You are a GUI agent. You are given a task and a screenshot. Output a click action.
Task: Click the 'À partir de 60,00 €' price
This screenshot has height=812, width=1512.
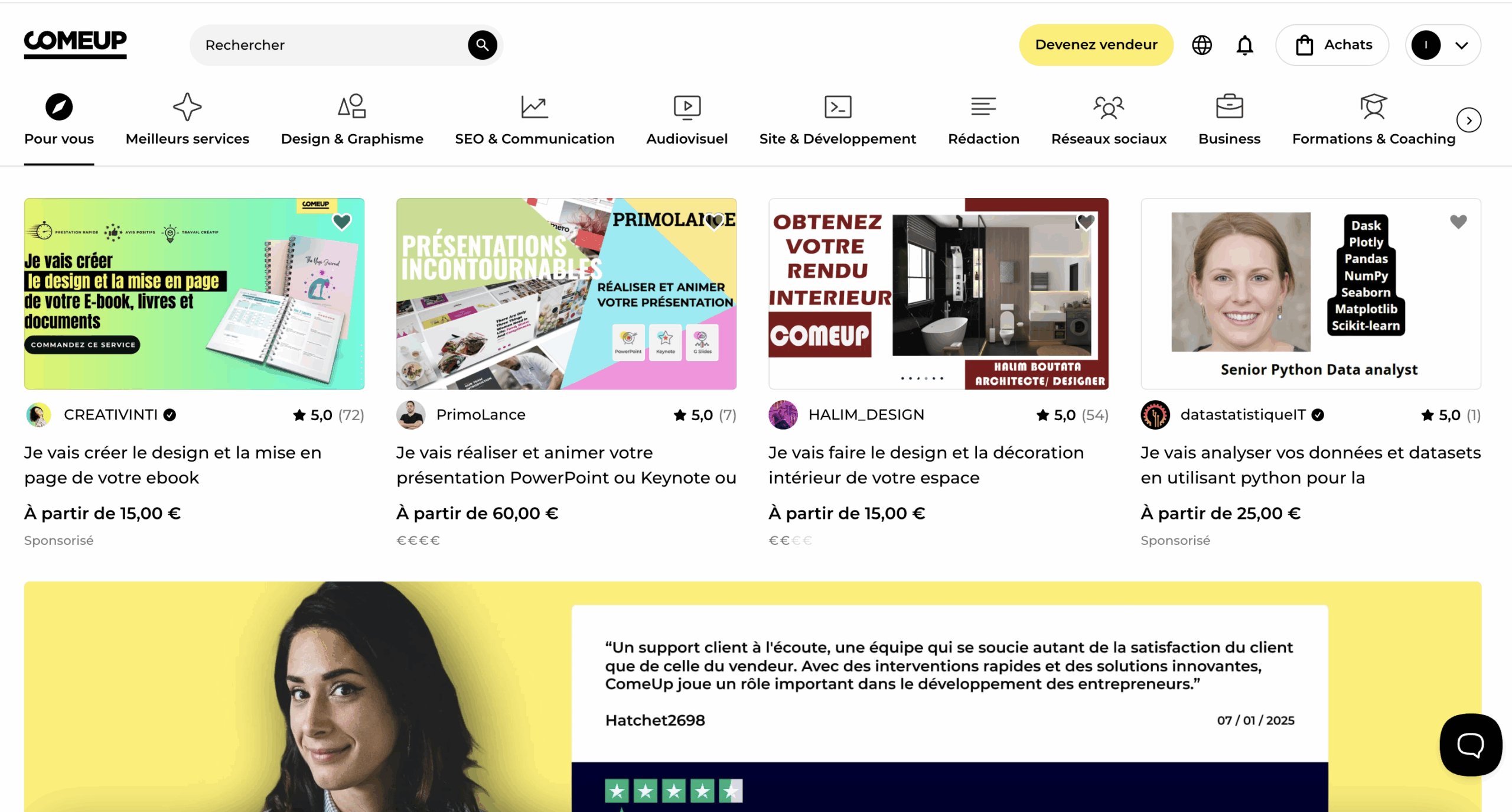[x=477, y=513]
